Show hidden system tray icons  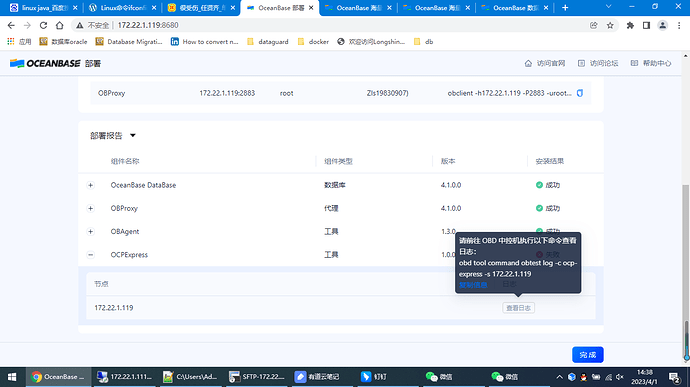(559, 377)
